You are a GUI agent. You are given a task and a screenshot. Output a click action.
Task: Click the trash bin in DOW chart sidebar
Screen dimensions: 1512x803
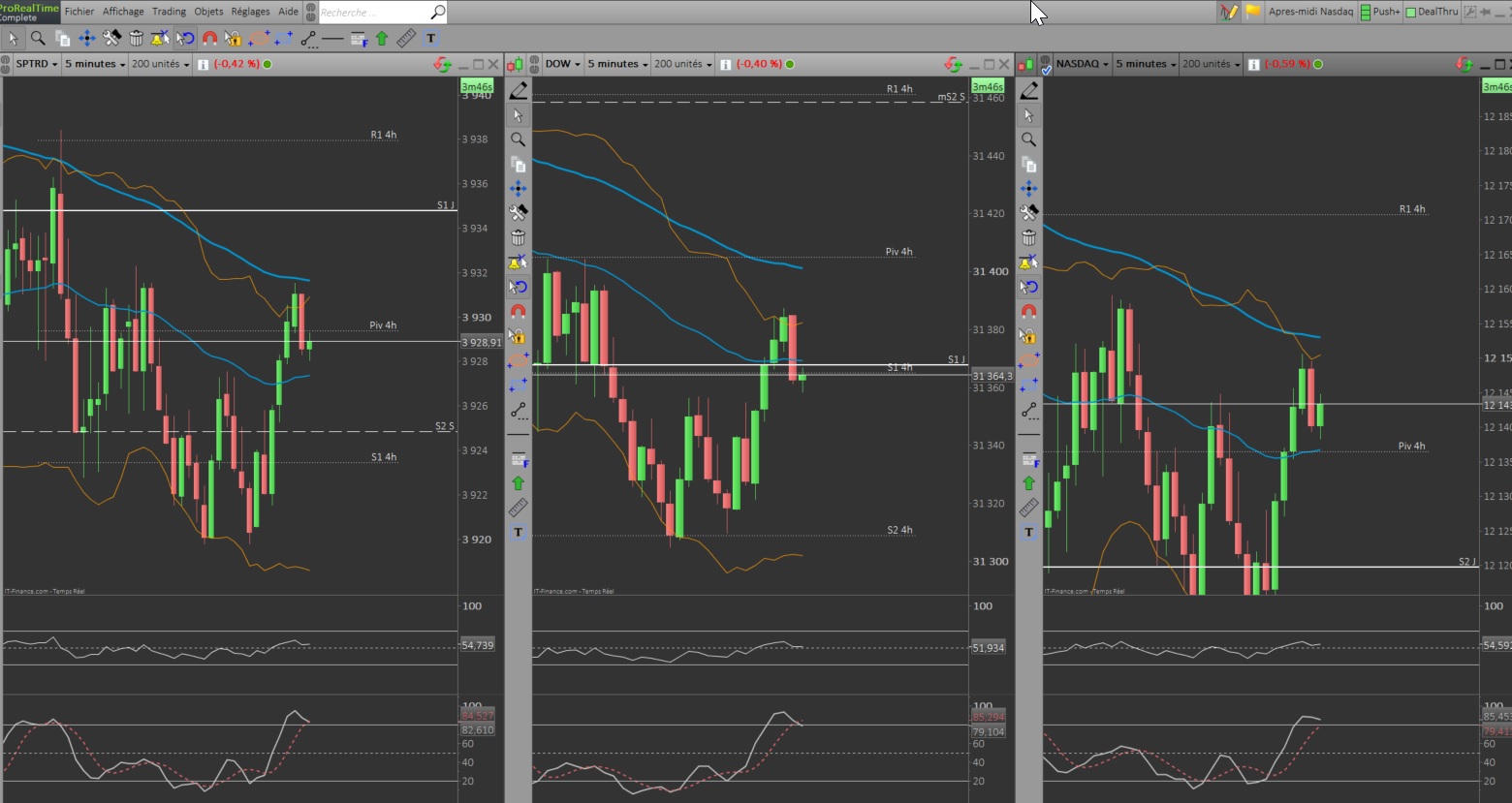click(519, 237)
